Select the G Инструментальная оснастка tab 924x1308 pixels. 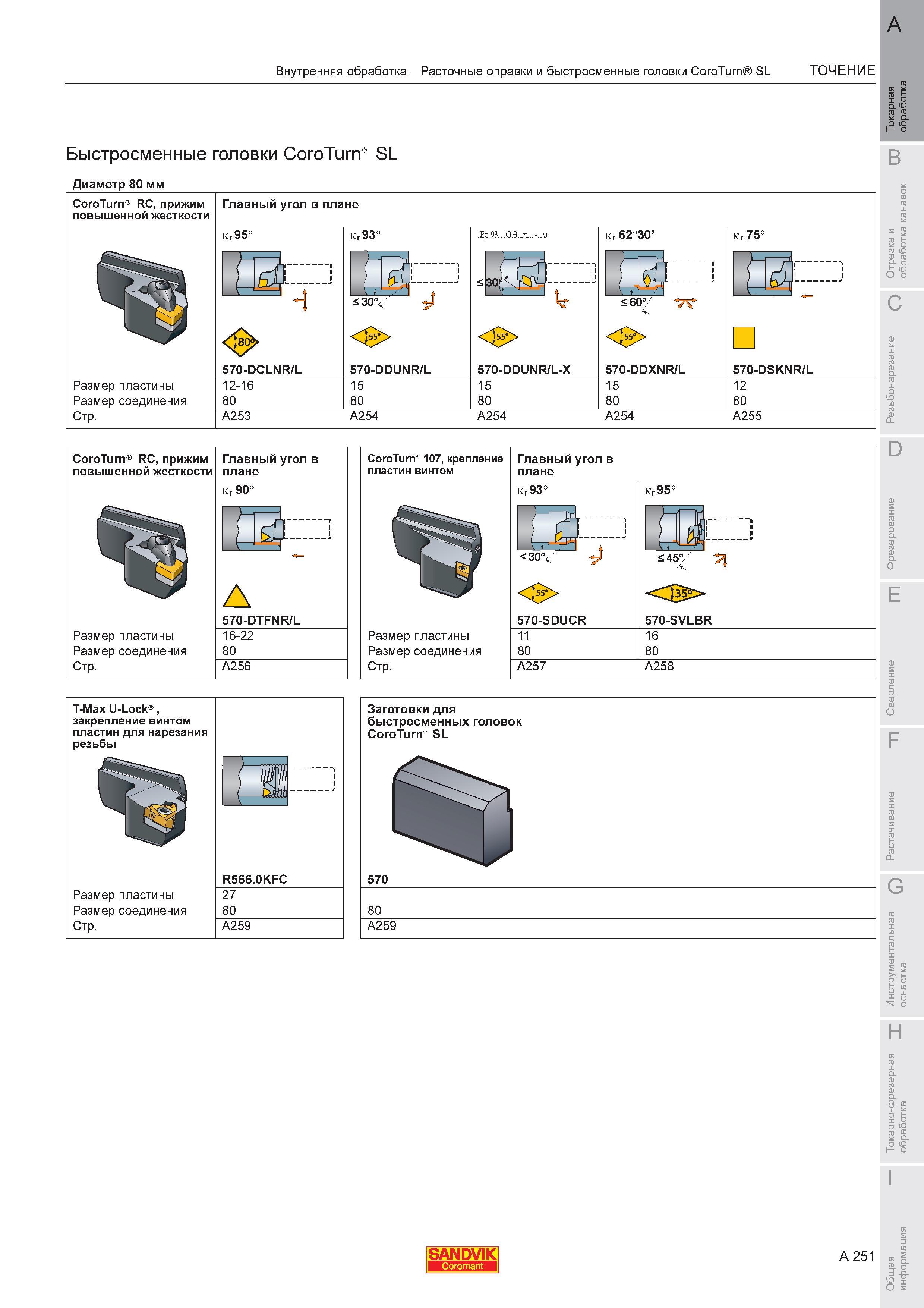901,944
